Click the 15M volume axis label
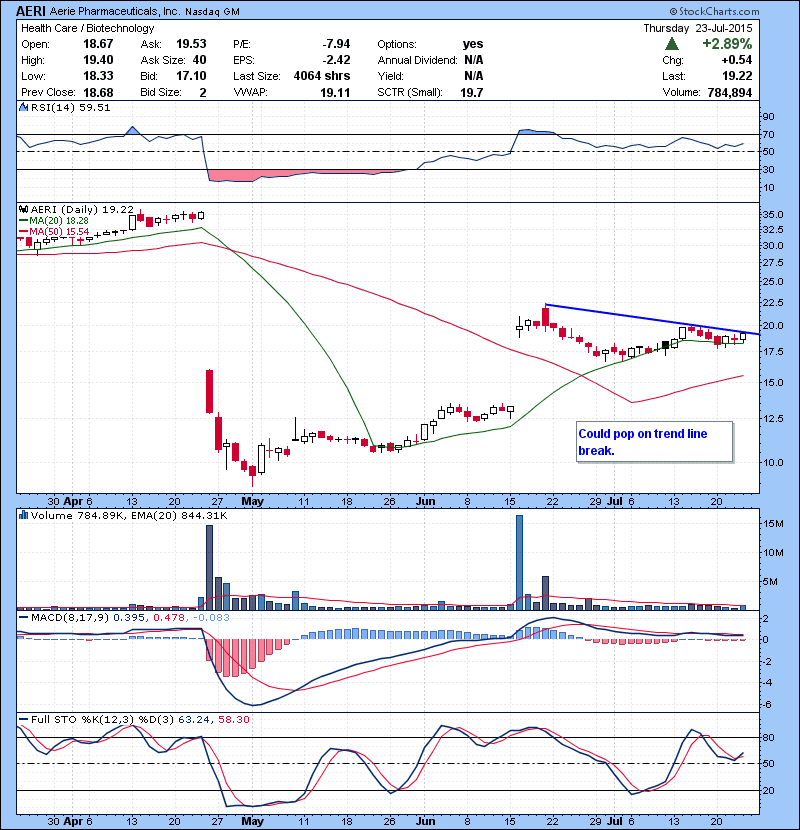 (773, 524)
